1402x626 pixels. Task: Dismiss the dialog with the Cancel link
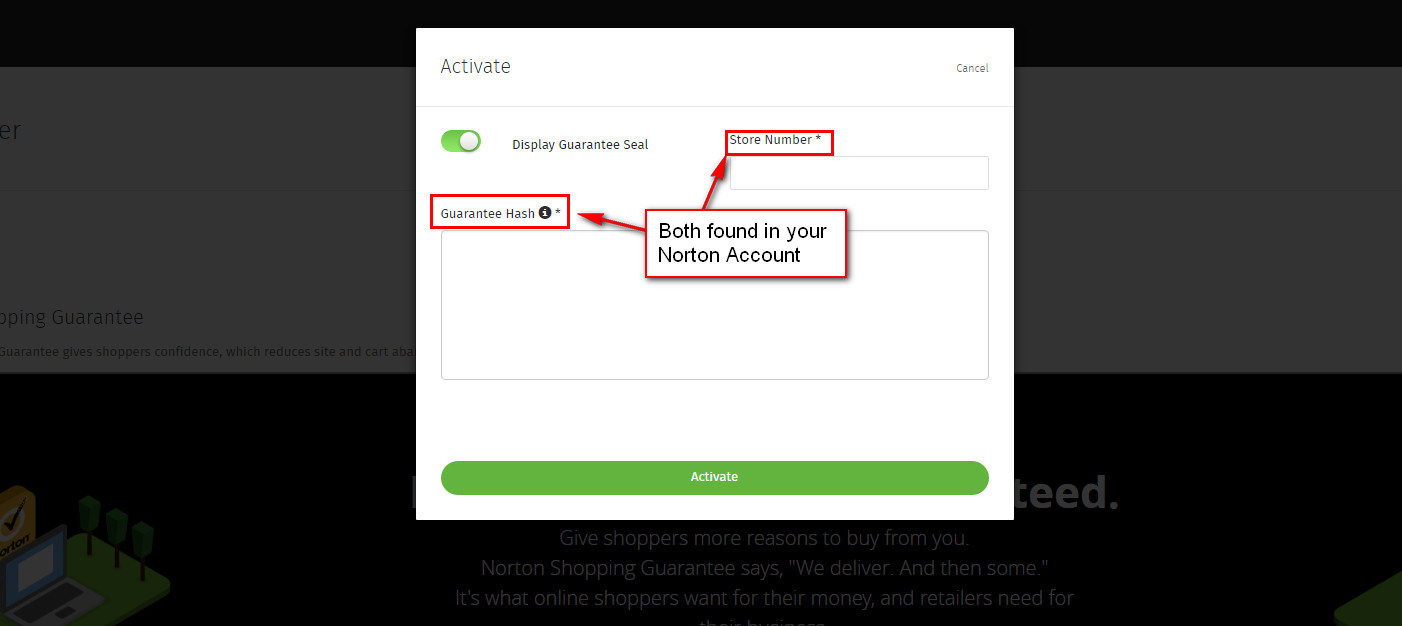pyautogui.click(x=972, y=68)
